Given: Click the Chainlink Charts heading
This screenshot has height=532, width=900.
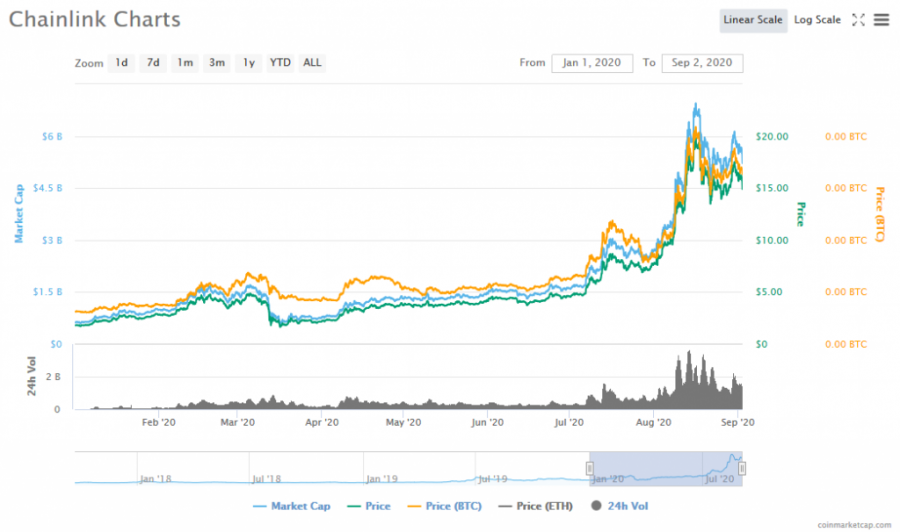Looking at the screenshot, I should [x=95, y=20].
